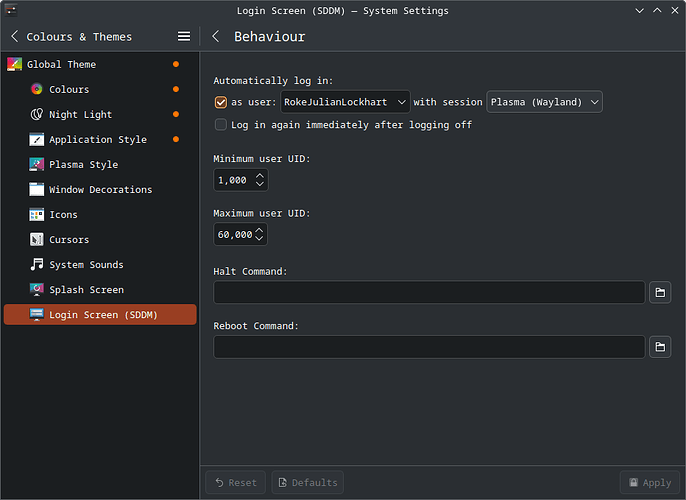Click the Halt Command text field
This screenshot has width=686, height=500.
tap(429, 292)
